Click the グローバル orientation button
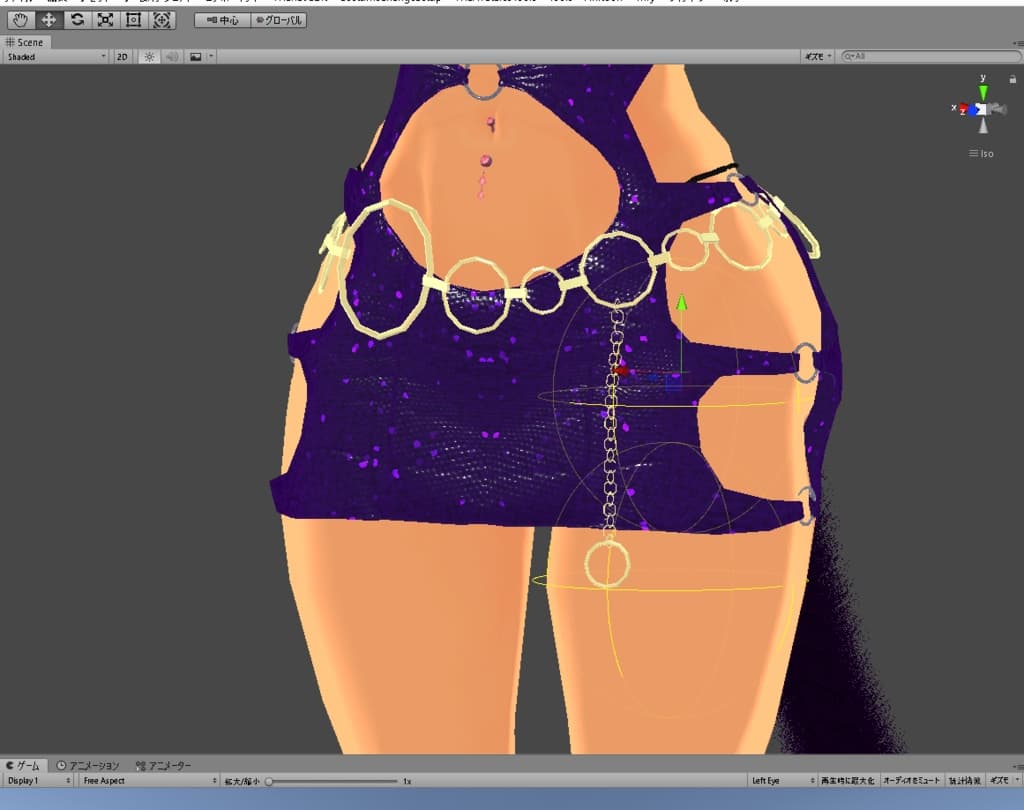This screenshot has height=810, width=1024. coord(278,20)
